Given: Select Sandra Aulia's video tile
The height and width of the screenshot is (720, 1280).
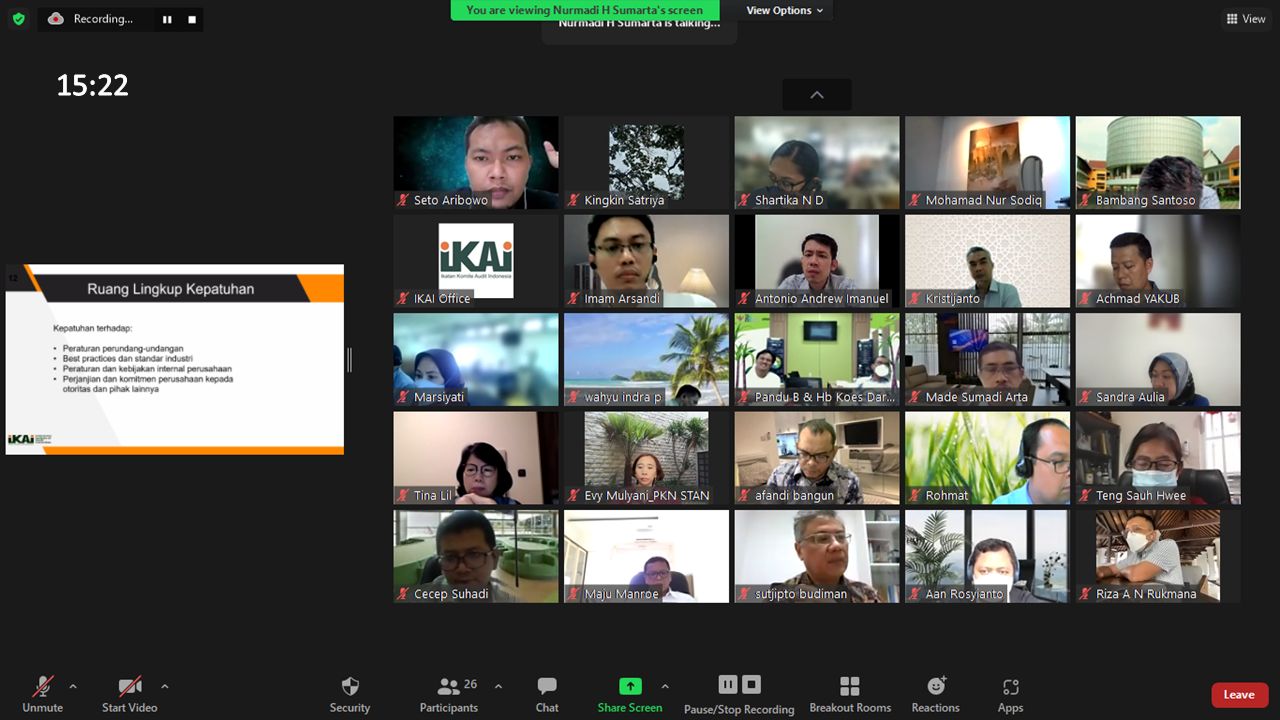Looking at the screenshot, I should point(1158,359).
